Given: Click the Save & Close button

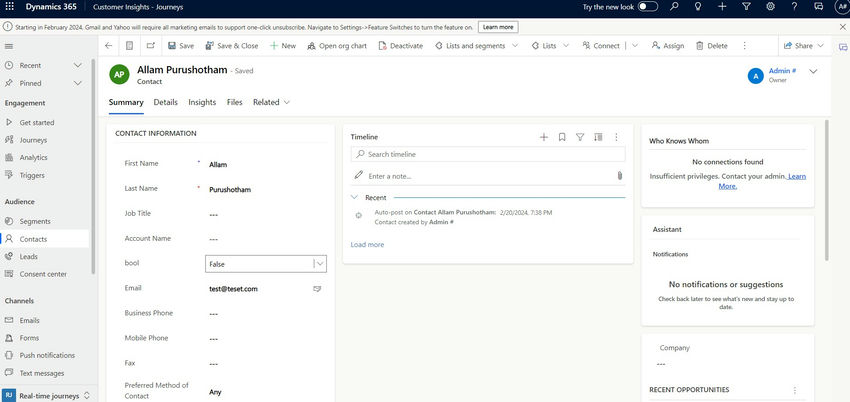Looking at the screenshot, I should click(x=231, y=46).
